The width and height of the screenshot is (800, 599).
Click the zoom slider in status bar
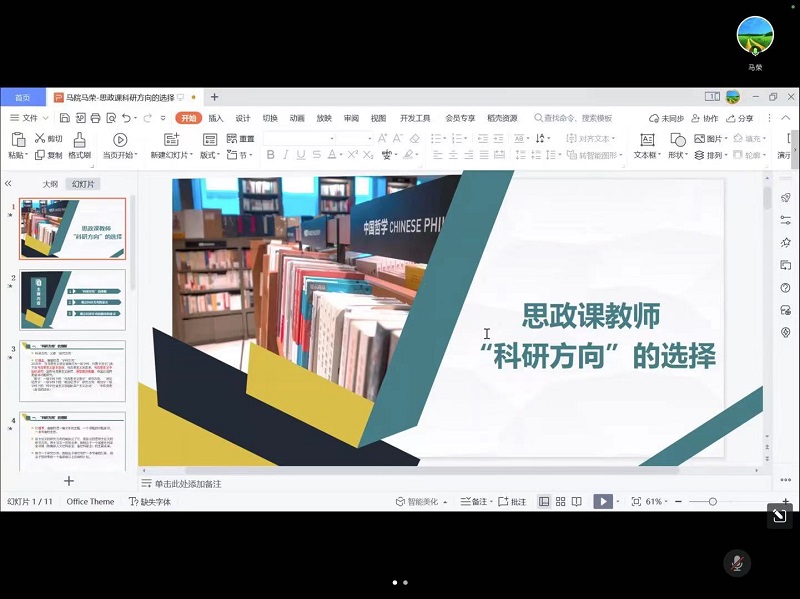712,501
